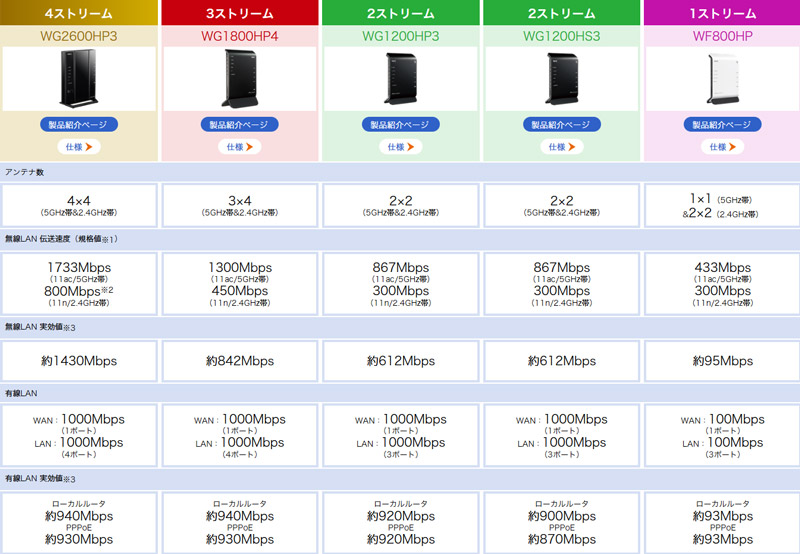The width and height of the screenshot is (800, 554).
Task: Click the 約95Mbps effective speed cell
Action: point(722,361)
